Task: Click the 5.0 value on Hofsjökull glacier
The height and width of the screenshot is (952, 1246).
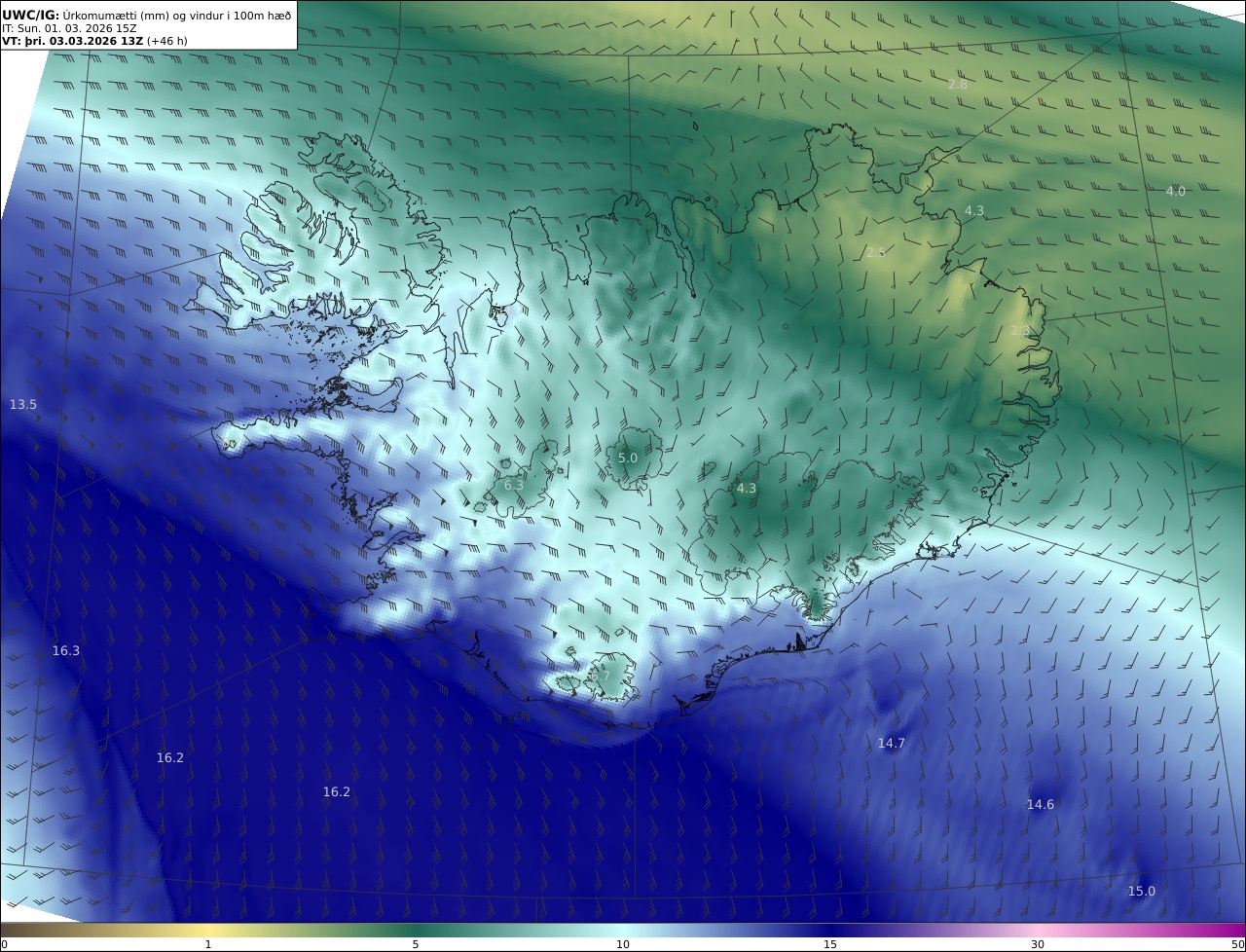Action: pos(628,458)
